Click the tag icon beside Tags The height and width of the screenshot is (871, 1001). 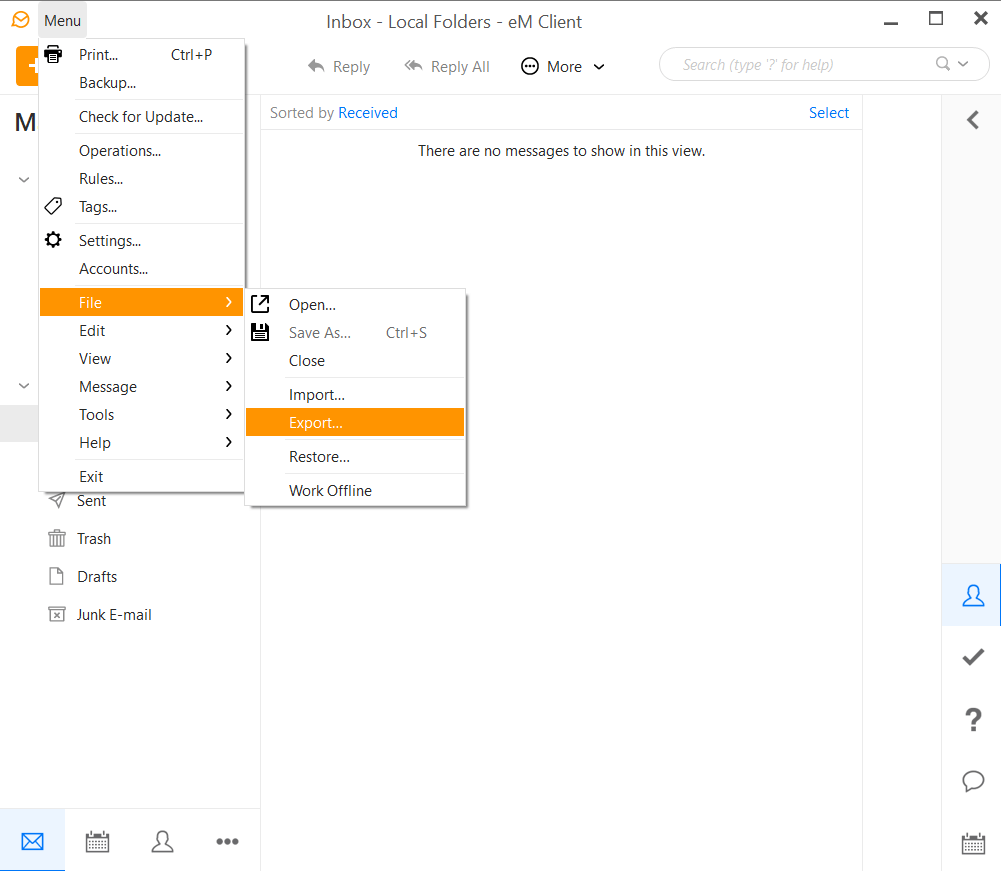coord(54,206)
